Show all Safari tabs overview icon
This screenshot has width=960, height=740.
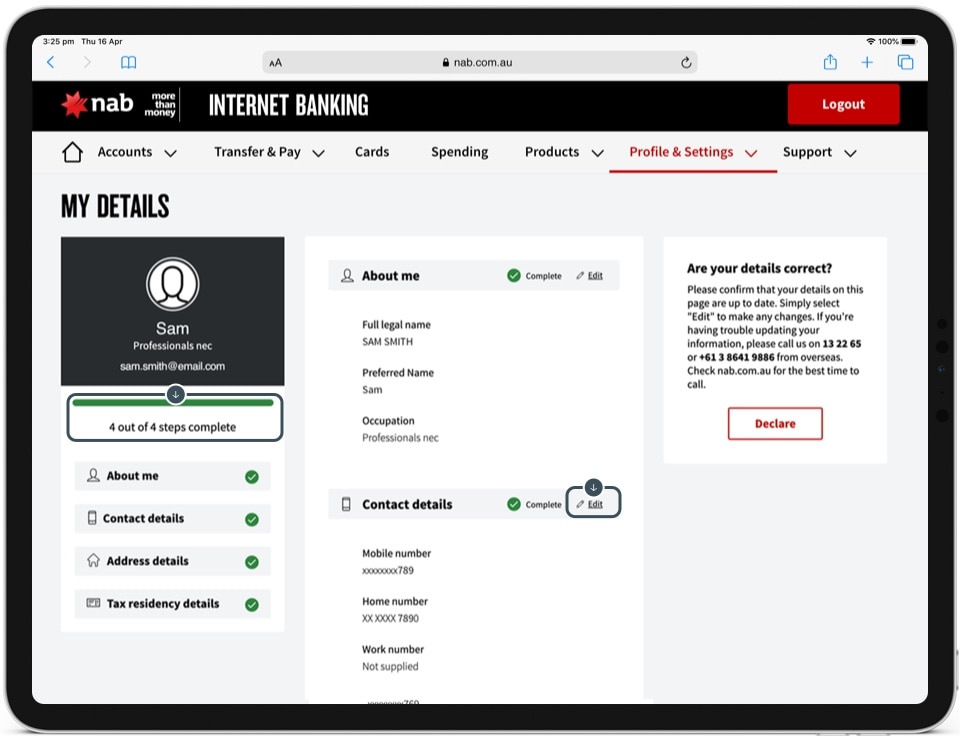905,62
